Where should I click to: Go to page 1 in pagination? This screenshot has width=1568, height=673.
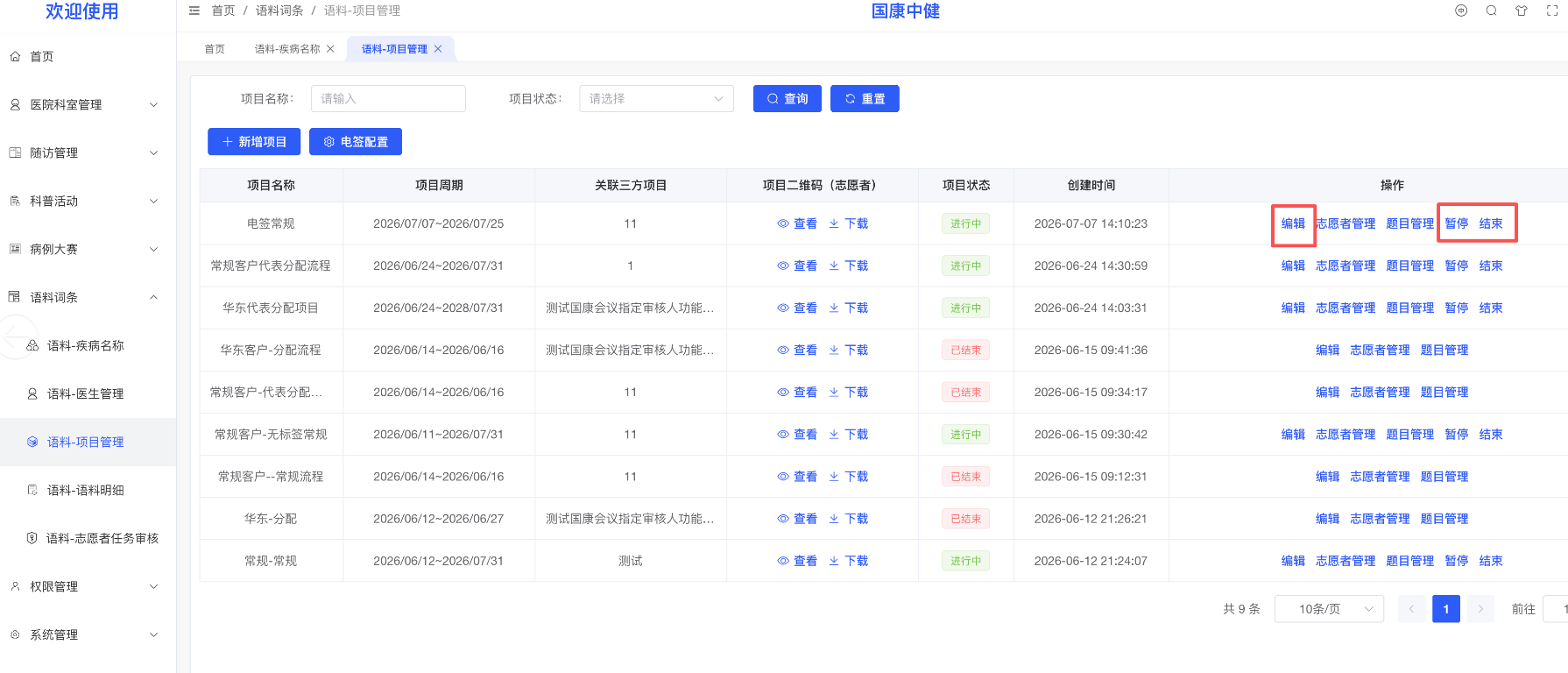point(1445,608)
